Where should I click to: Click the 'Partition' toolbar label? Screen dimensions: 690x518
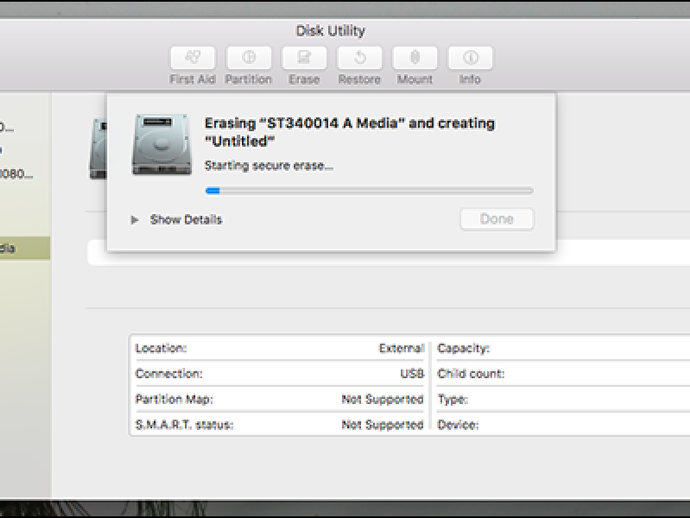tap(249, 79)
